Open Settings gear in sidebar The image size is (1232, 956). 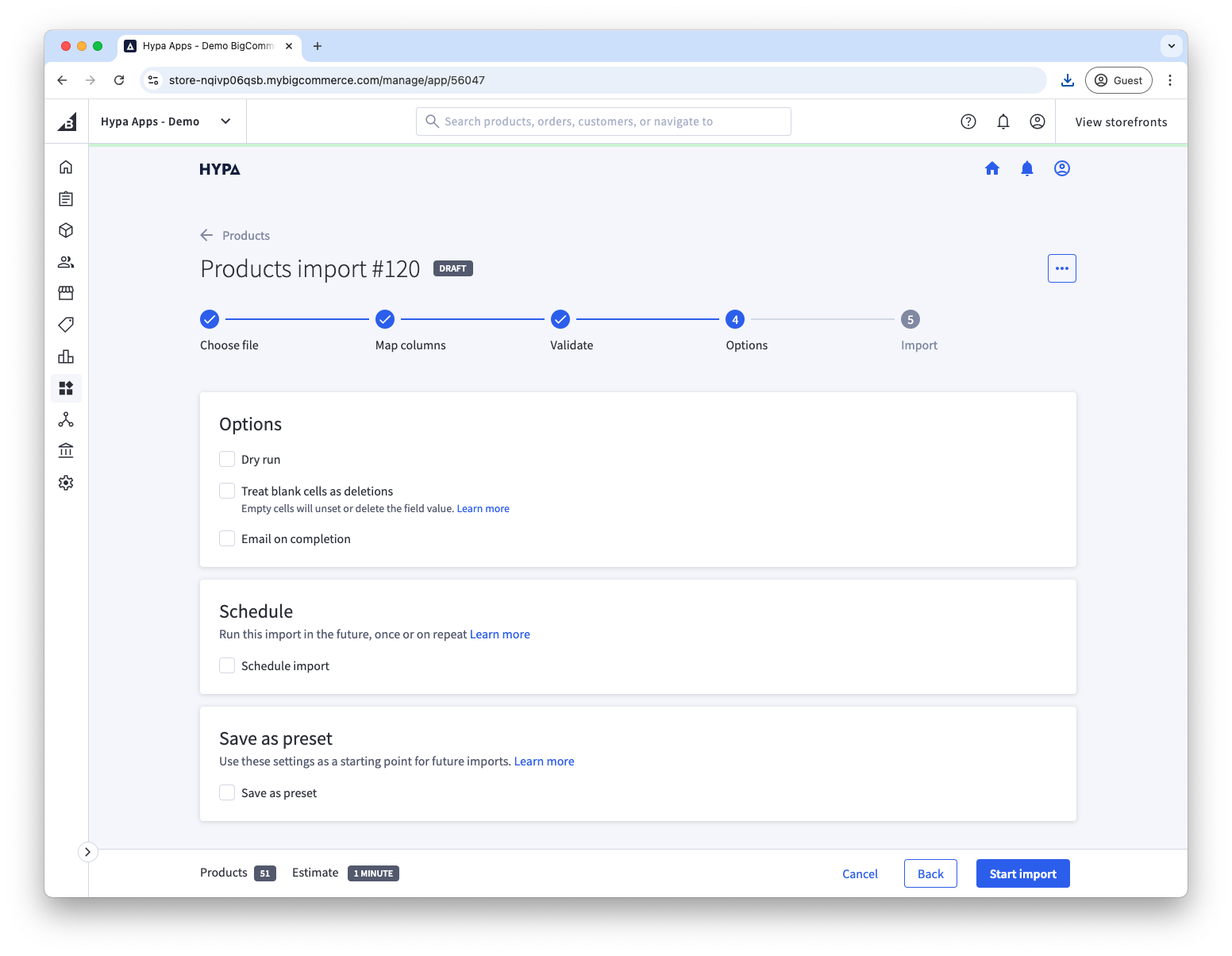click(x=66, y=483)
